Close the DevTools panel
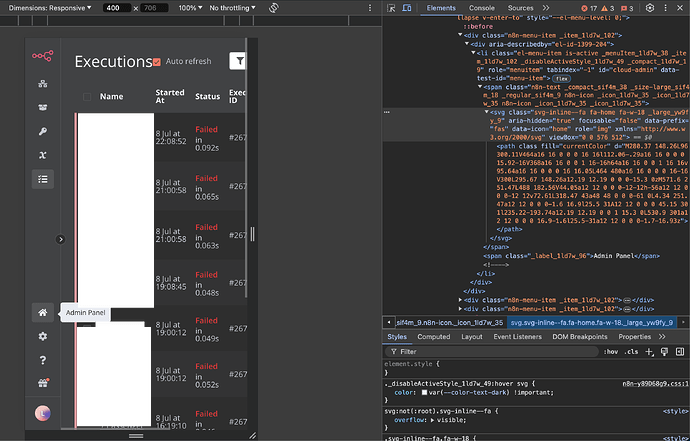This screenshot has width=690, height=441. coord(680,8)
